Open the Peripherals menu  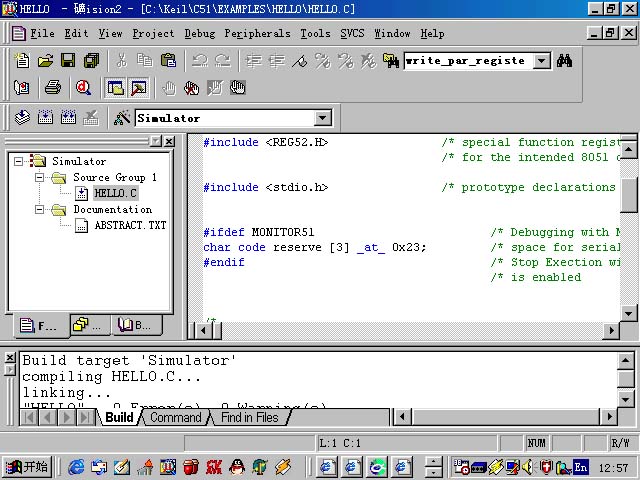coord(258,33)
